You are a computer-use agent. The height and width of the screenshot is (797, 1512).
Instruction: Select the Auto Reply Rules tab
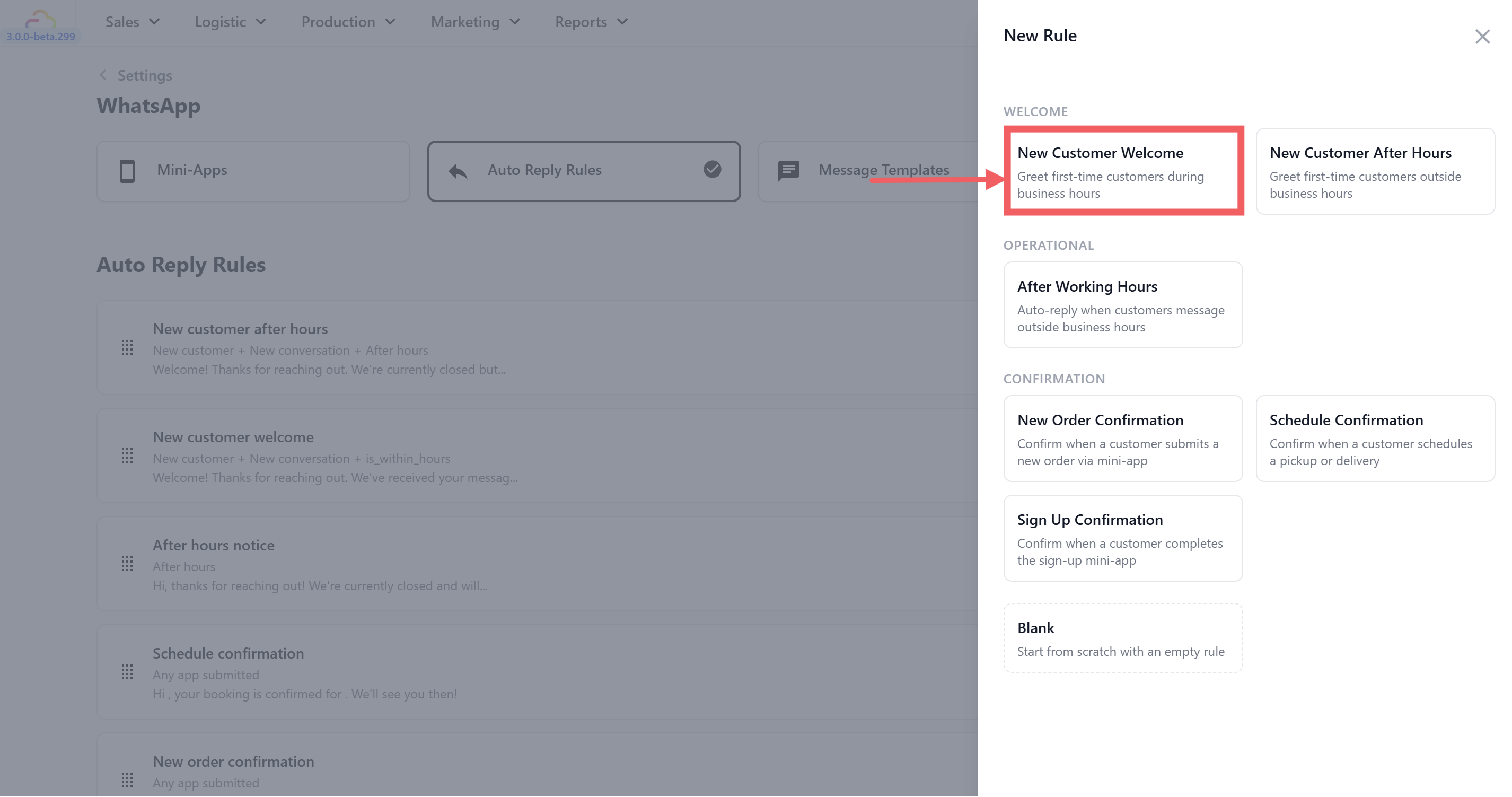coord(583,171)
